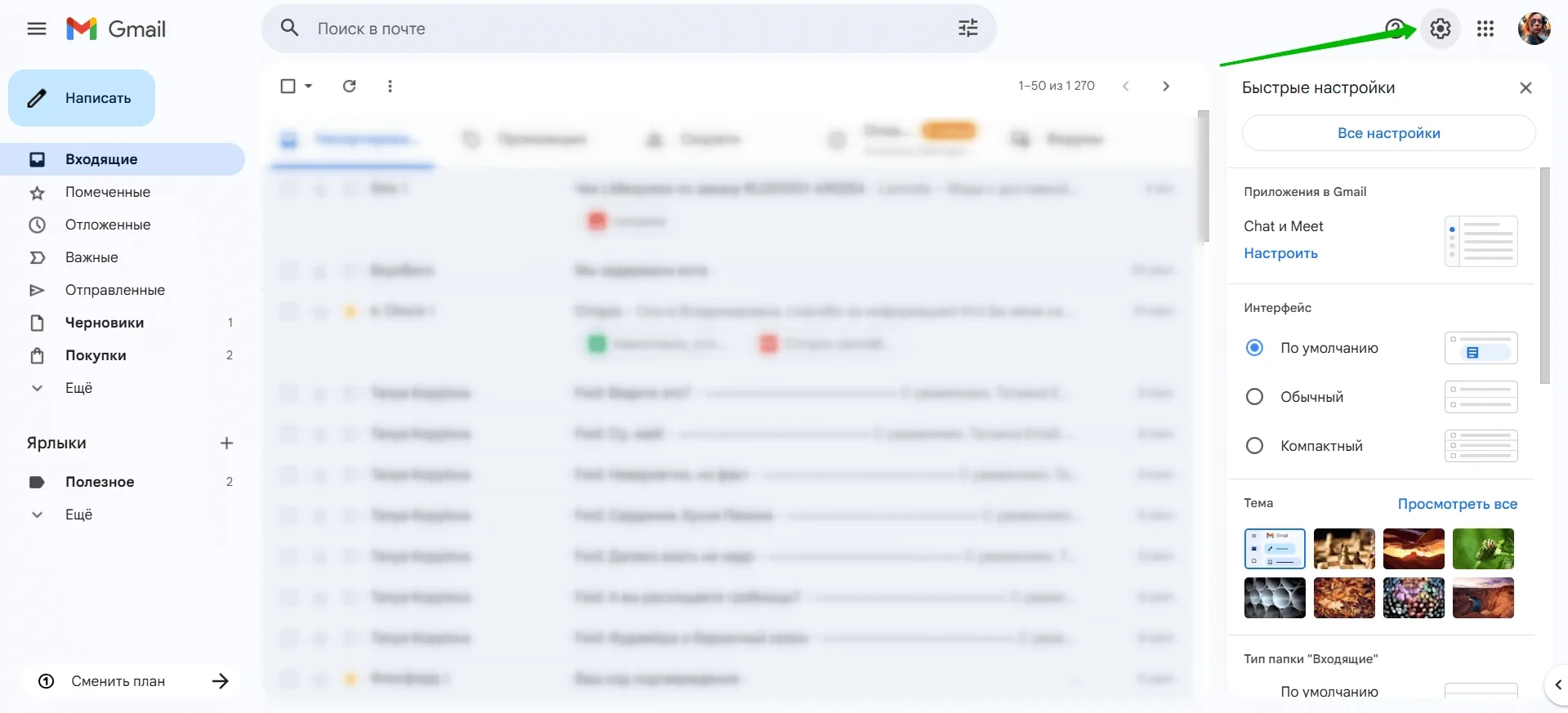
Task: Apply the canyon river sunset theme
Action: 1483,598
